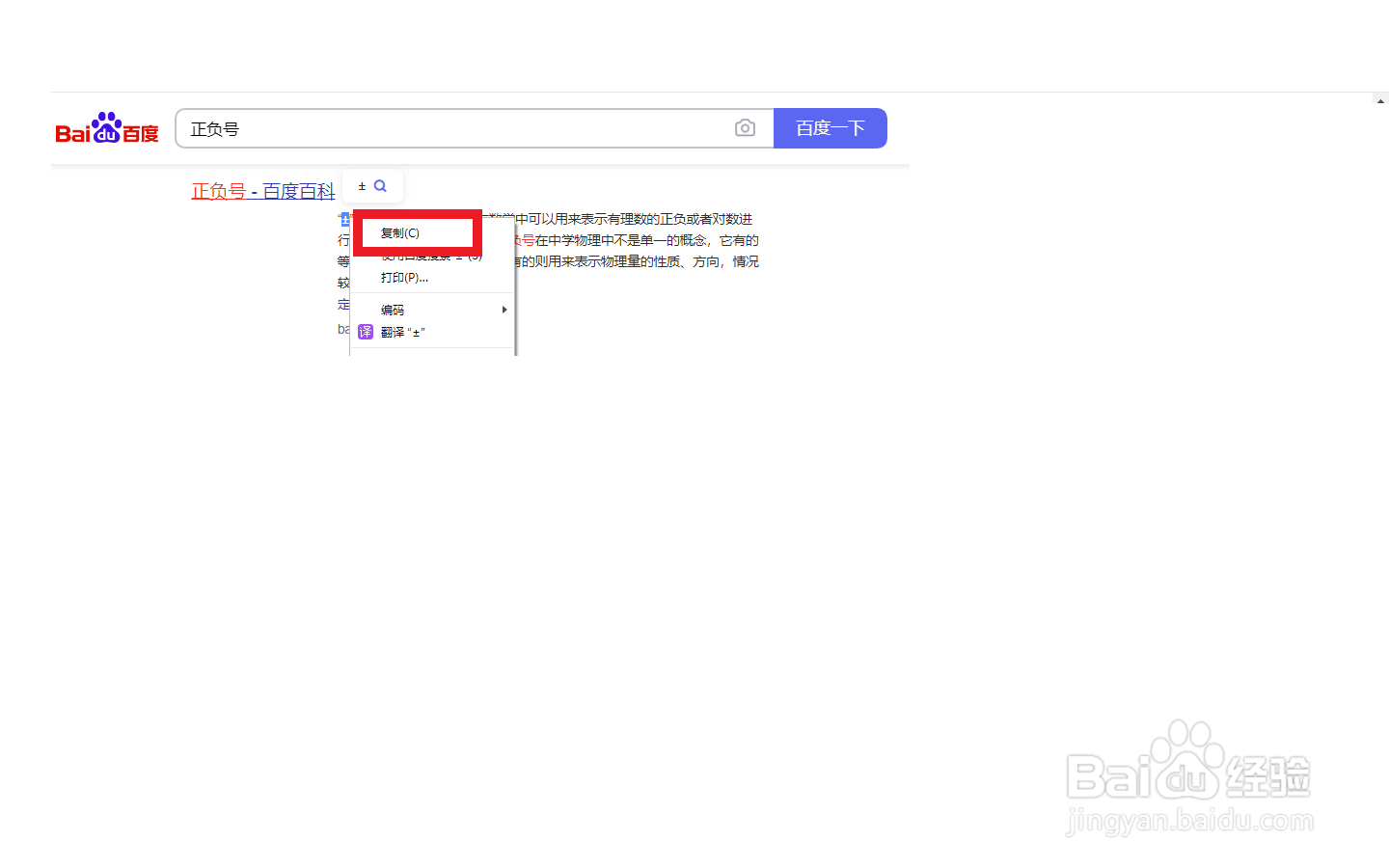This screenshot has height=868, width=1389.
Task: Open the 正负号 - 百度百科 result link
Action: pos(263,191)
